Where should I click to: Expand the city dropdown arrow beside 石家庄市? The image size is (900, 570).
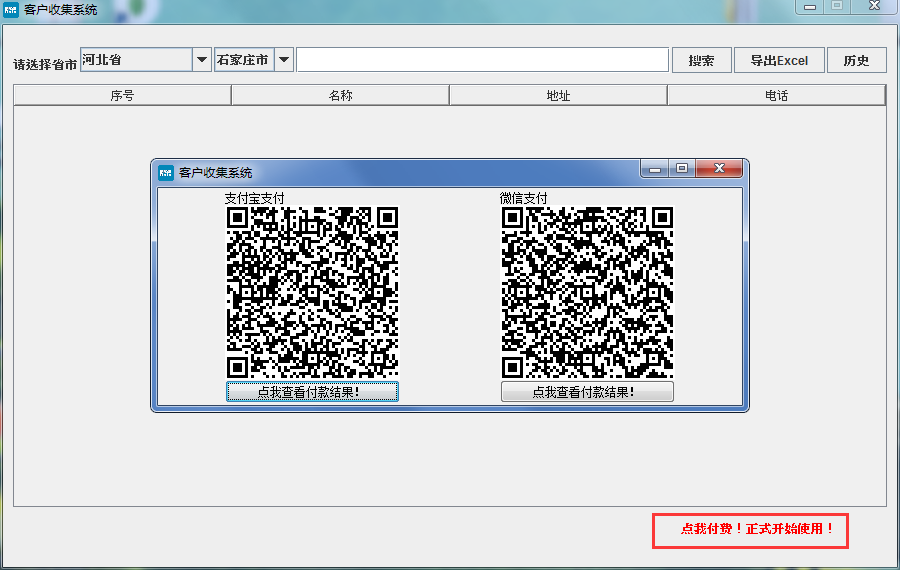284,60
